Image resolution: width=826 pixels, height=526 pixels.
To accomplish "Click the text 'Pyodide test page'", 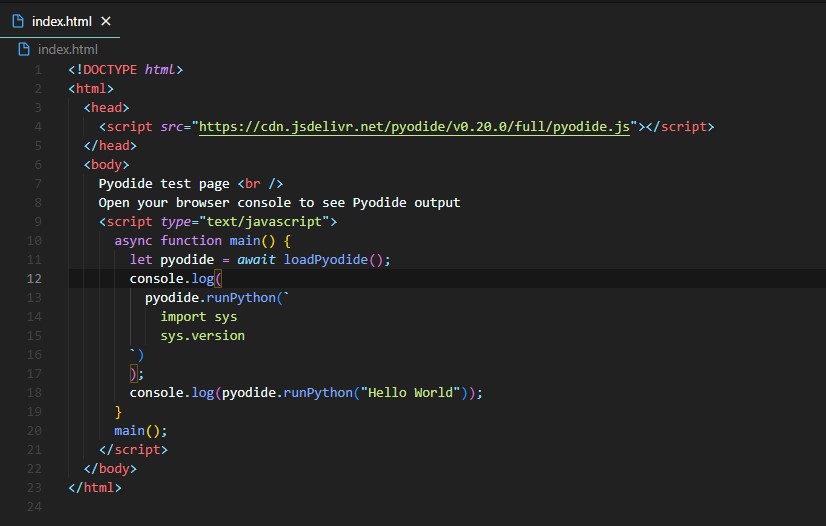I will tap(164, 184).
